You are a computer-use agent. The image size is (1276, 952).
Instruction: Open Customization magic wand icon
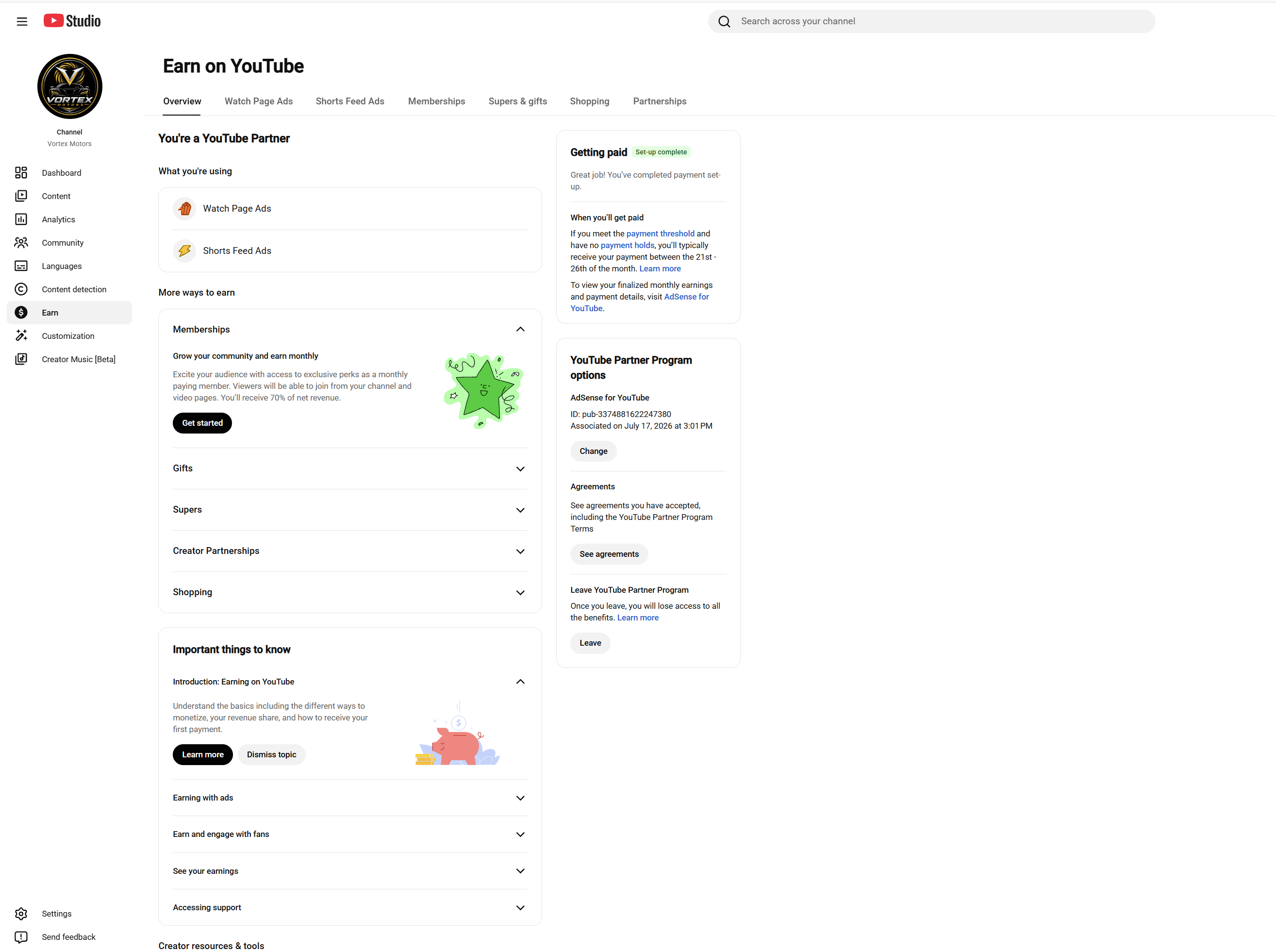pyautogui.click(x=21, y=336)
